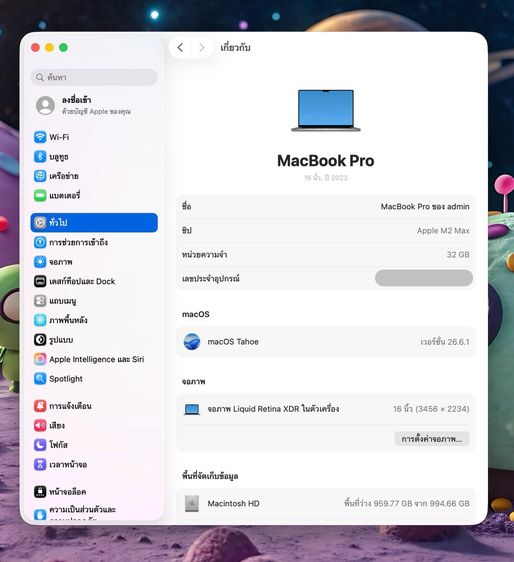The image size is (514, 562).
Task: Click the Liquid Retina XDR display laptop icon
Action: point(192,409)
